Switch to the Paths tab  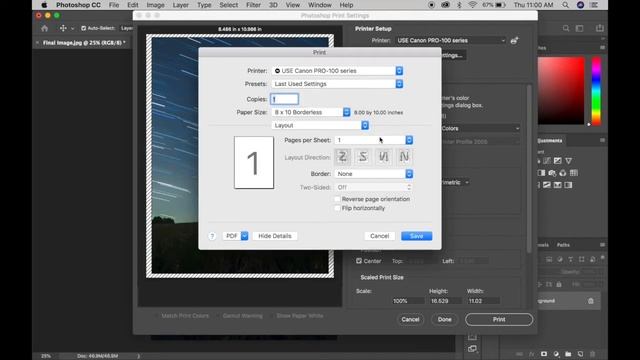(x=563, y=245)
